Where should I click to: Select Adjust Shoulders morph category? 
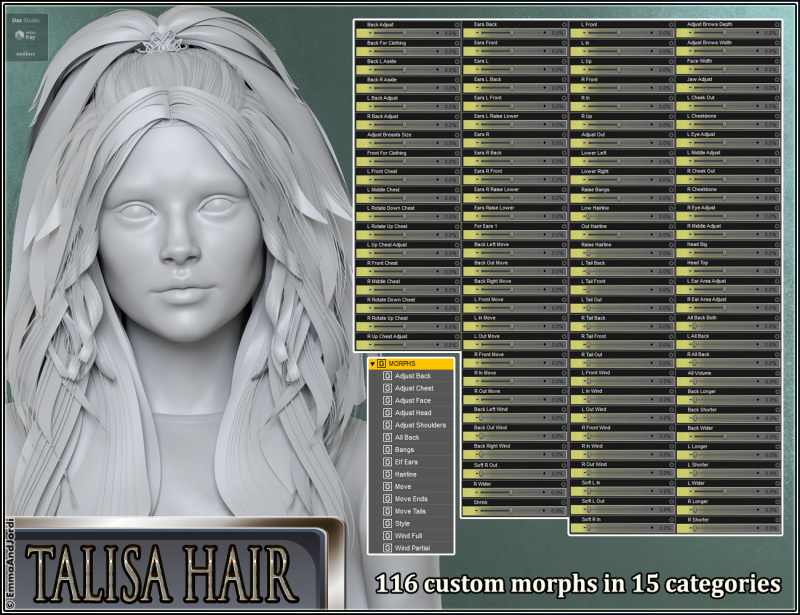420,425
